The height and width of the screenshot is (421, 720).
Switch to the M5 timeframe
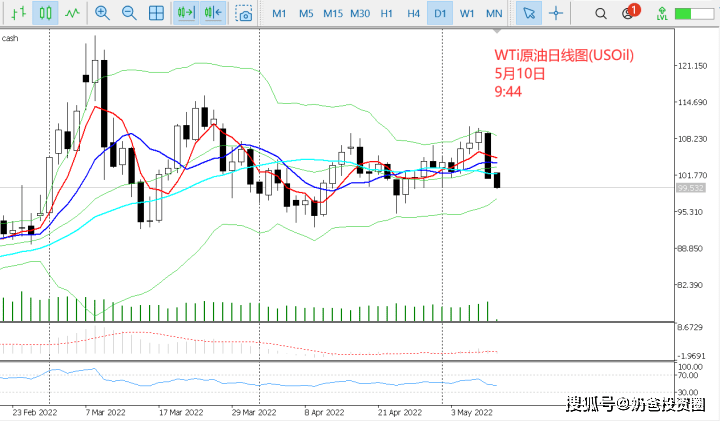306,13
